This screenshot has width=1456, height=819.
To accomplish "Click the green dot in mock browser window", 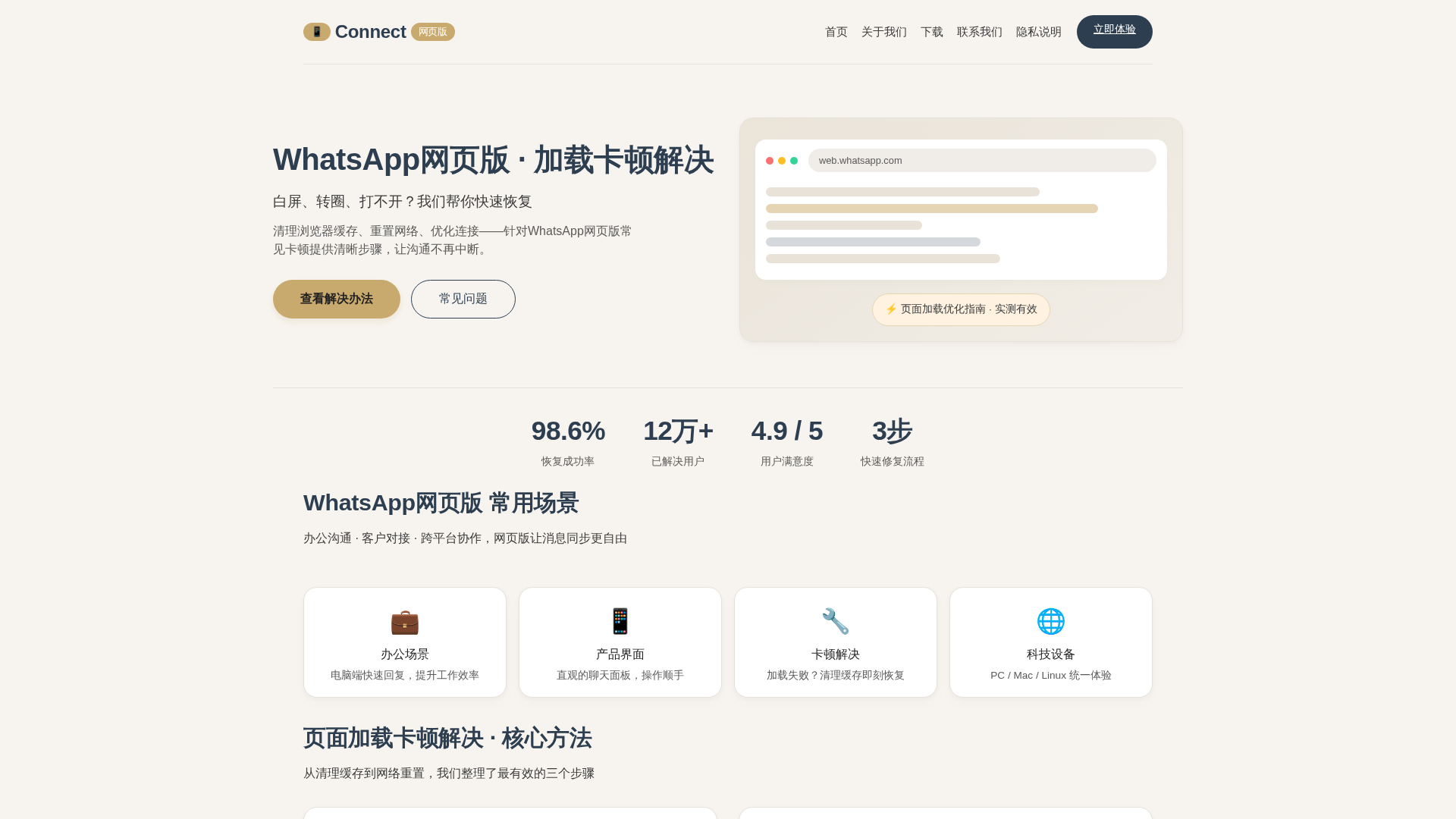I will (x=794, y=161).
